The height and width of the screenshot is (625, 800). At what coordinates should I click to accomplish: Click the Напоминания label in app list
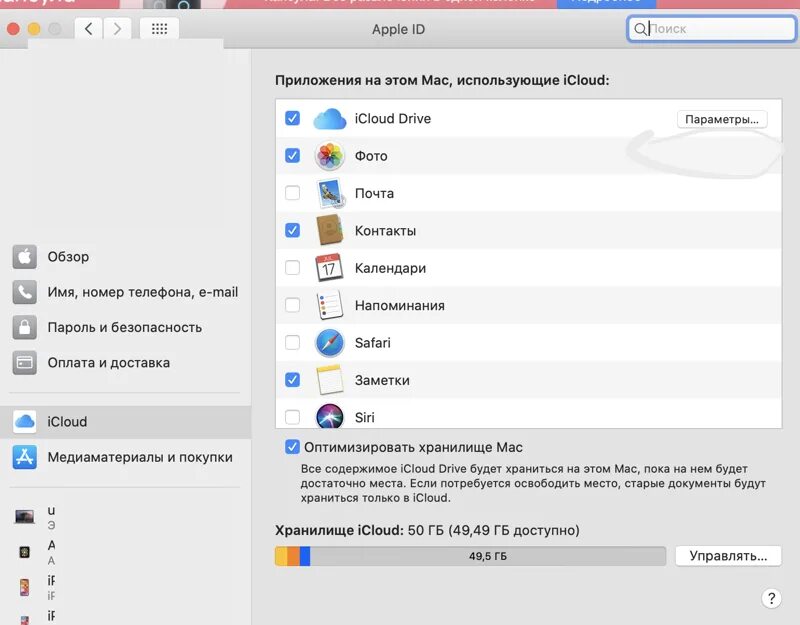(x=399, y=306)
